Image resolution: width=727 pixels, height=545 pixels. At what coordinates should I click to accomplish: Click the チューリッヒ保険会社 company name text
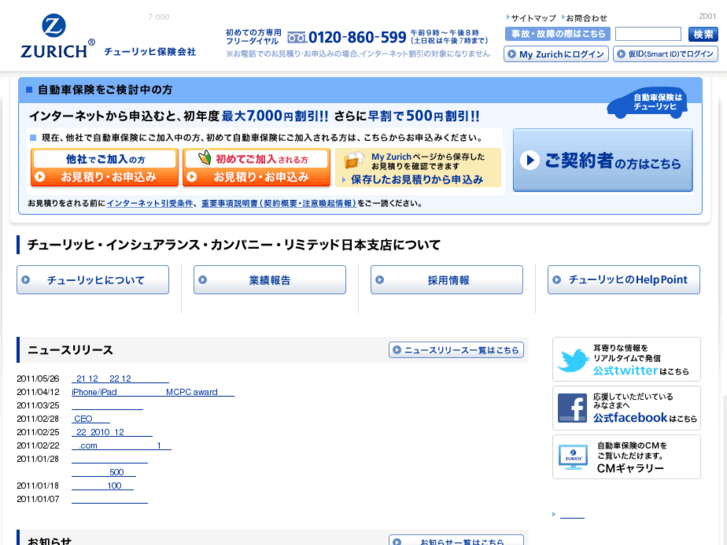click(x=150, y=51)
